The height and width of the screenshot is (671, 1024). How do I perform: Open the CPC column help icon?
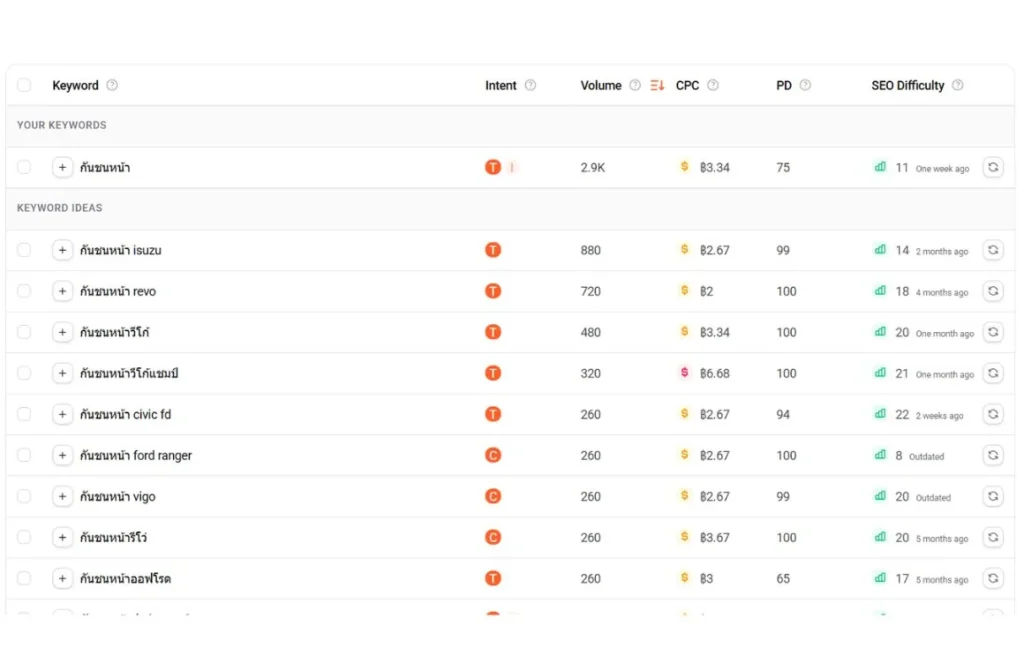[713, 86]
